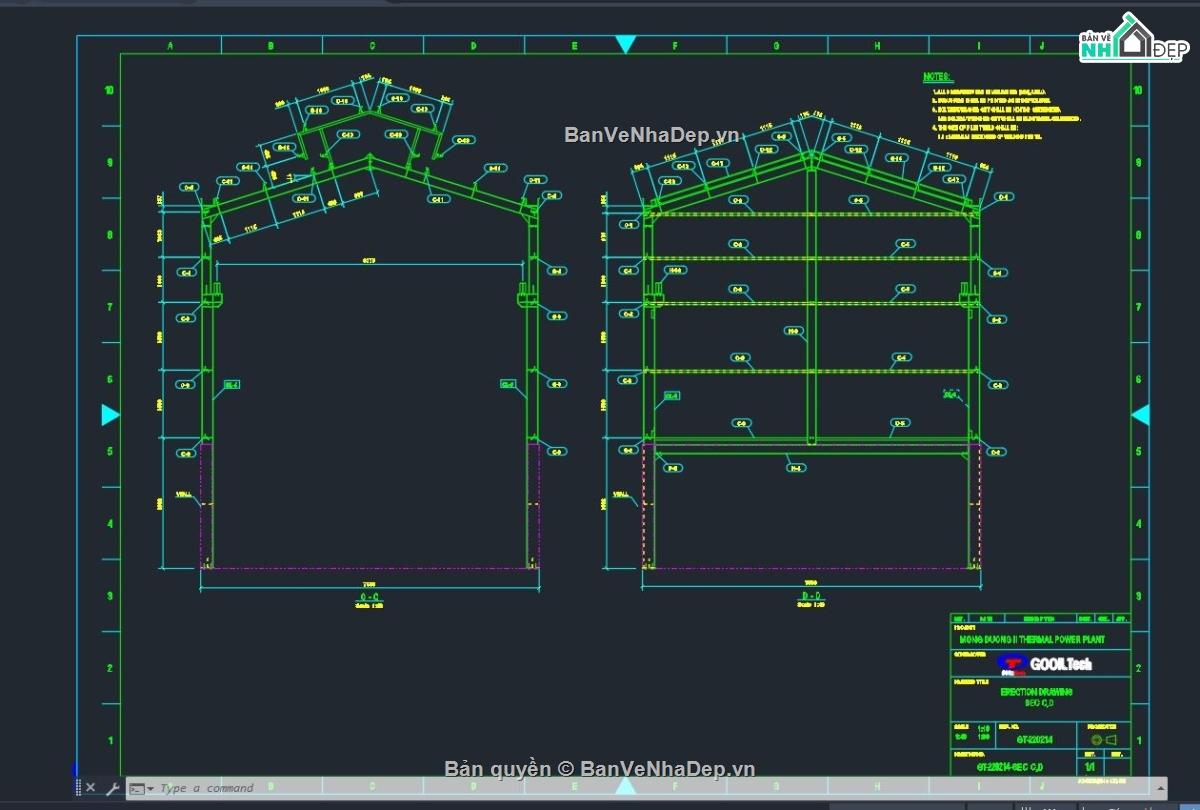This screenshot has width=1200, height=810.
Task: Click row number 5 on left sheet border
Action: pyautogui.click(x=110, y=451)
